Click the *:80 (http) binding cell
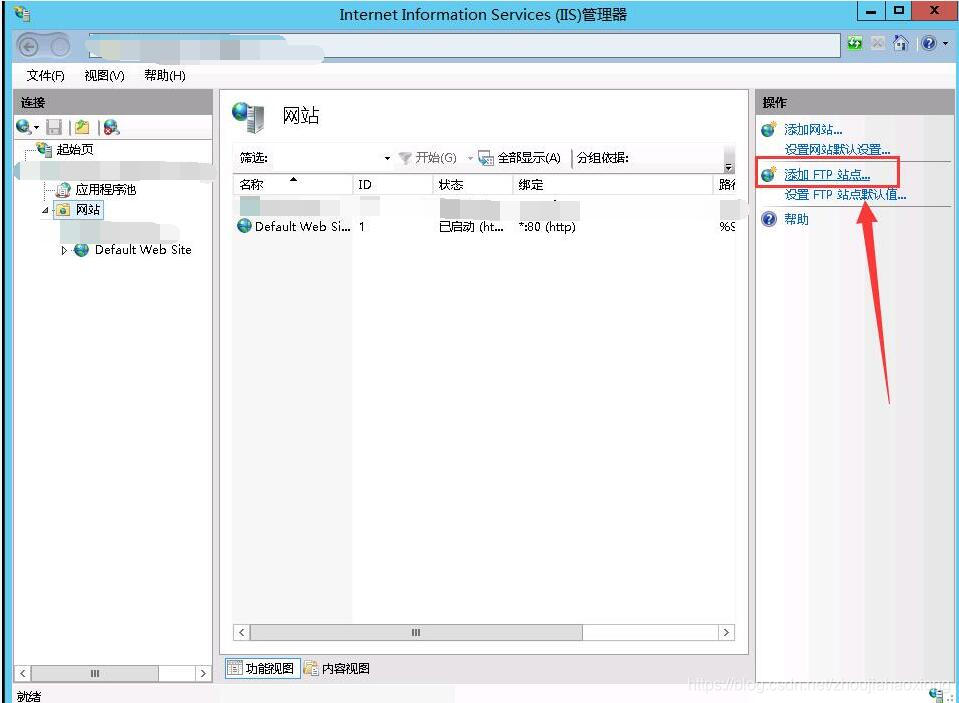 pyautogui.click(x=547, y=227)
